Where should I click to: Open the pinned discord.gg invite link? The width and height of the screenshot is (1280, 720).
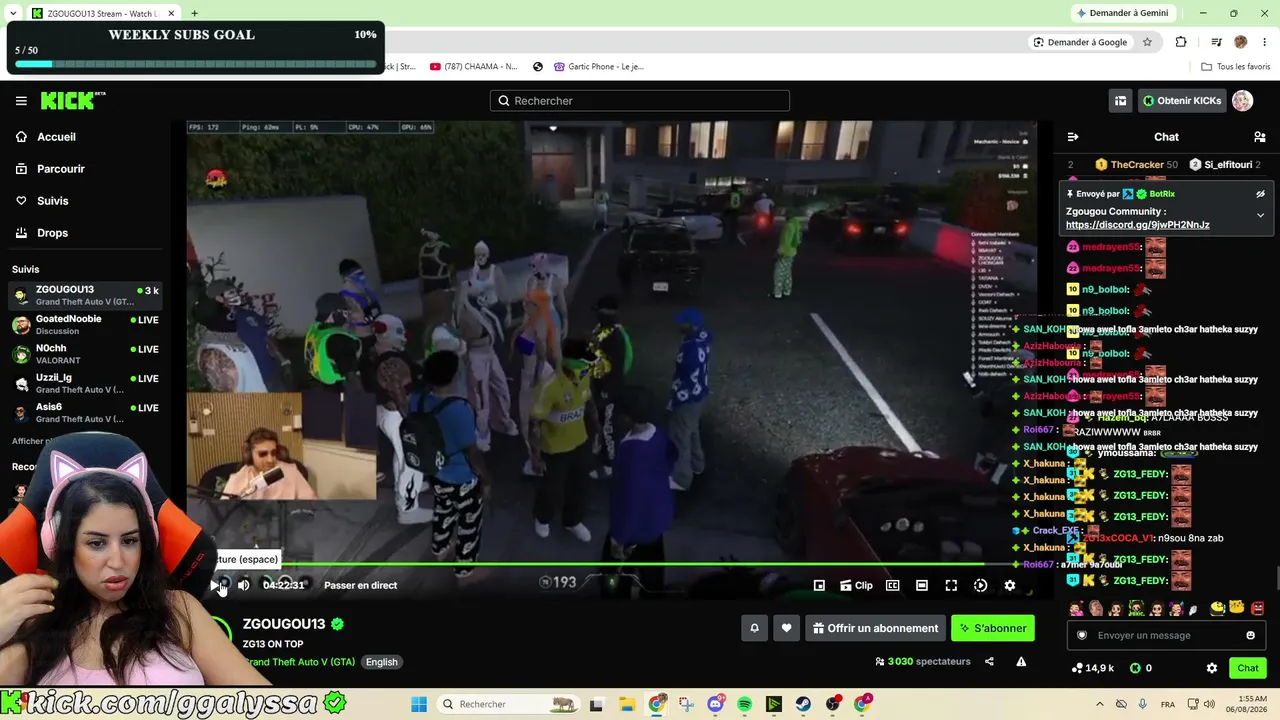point(1138,225)
